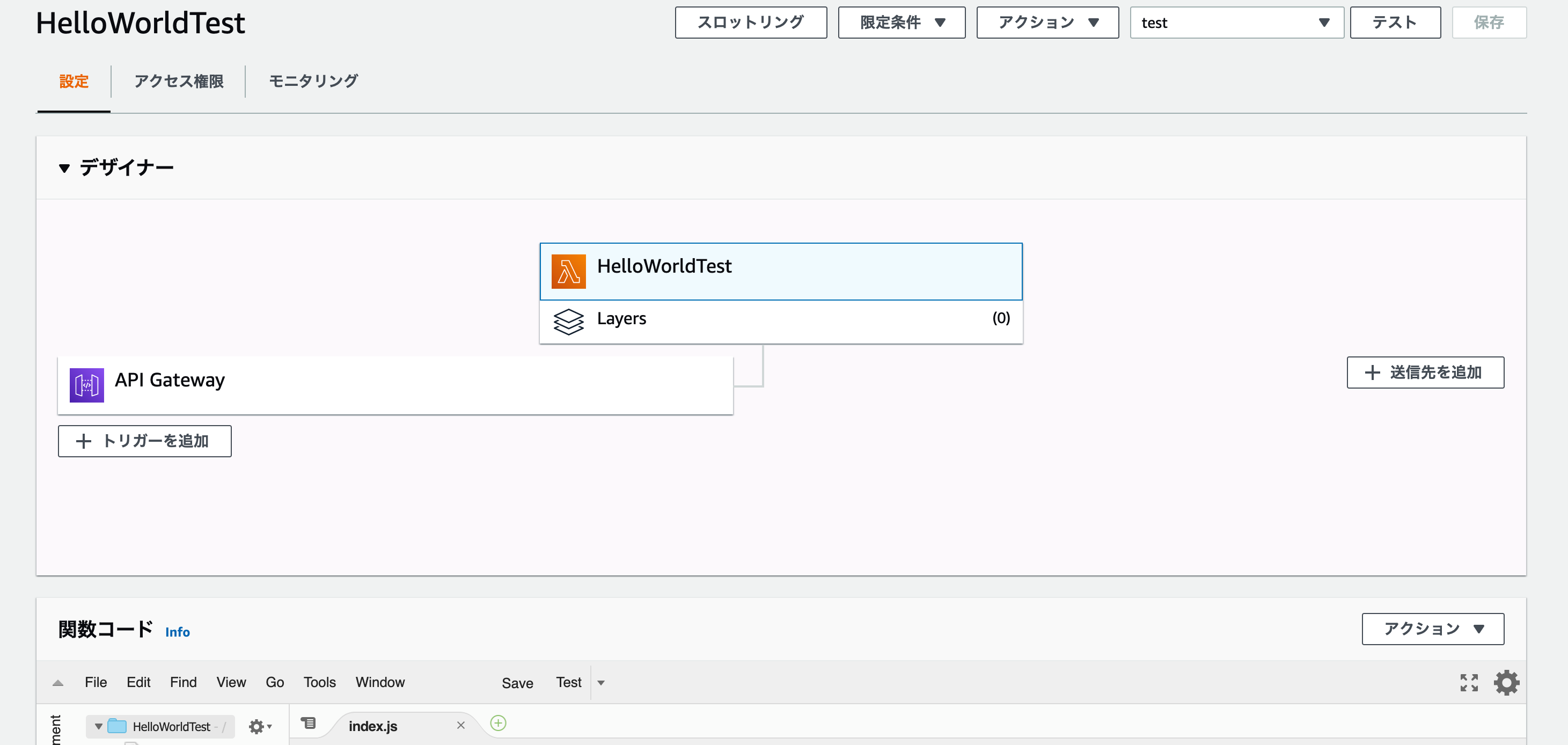Screen dimensions: 1568x745
Task: Click the tab list icon beside index.js
Action: pyautogui.click(x=309, y=723)
